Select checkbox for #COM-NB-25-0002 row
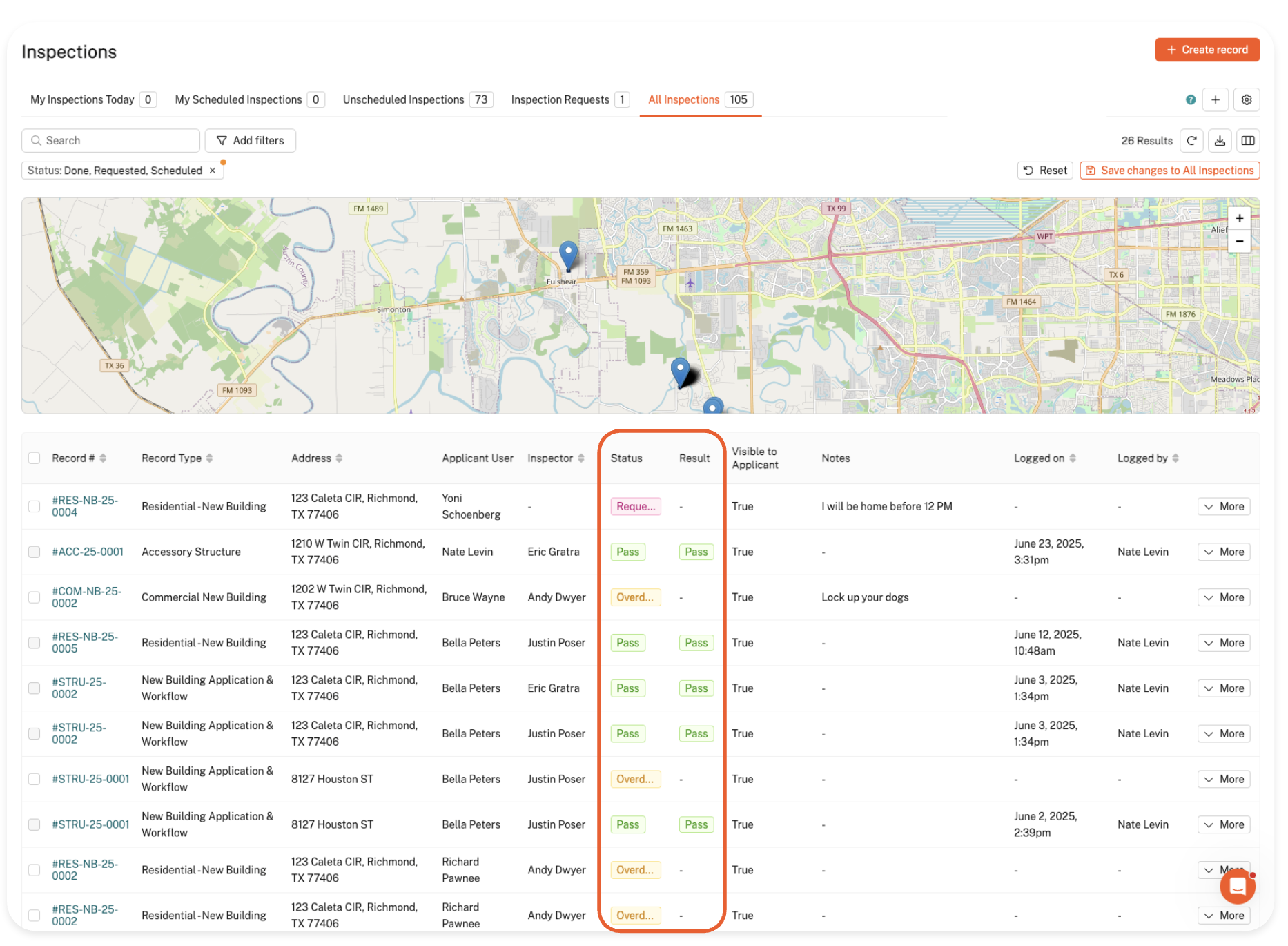The image size is (1288, 946). click(x=34, y=597)
